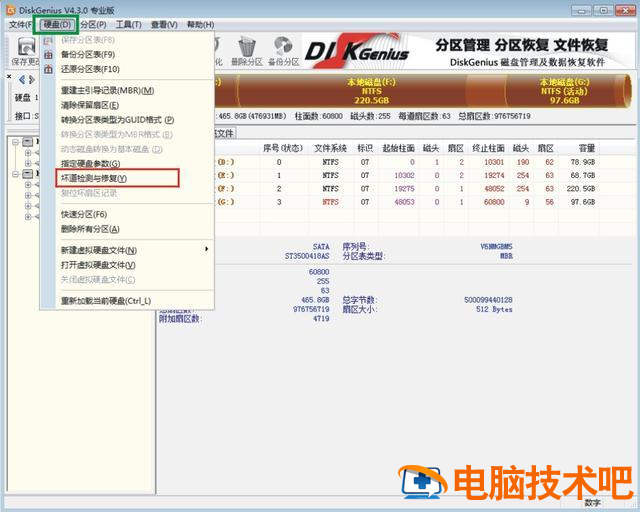Click the 容量 column header
This screenshot has width=640, height=512.
coord(587,148)
